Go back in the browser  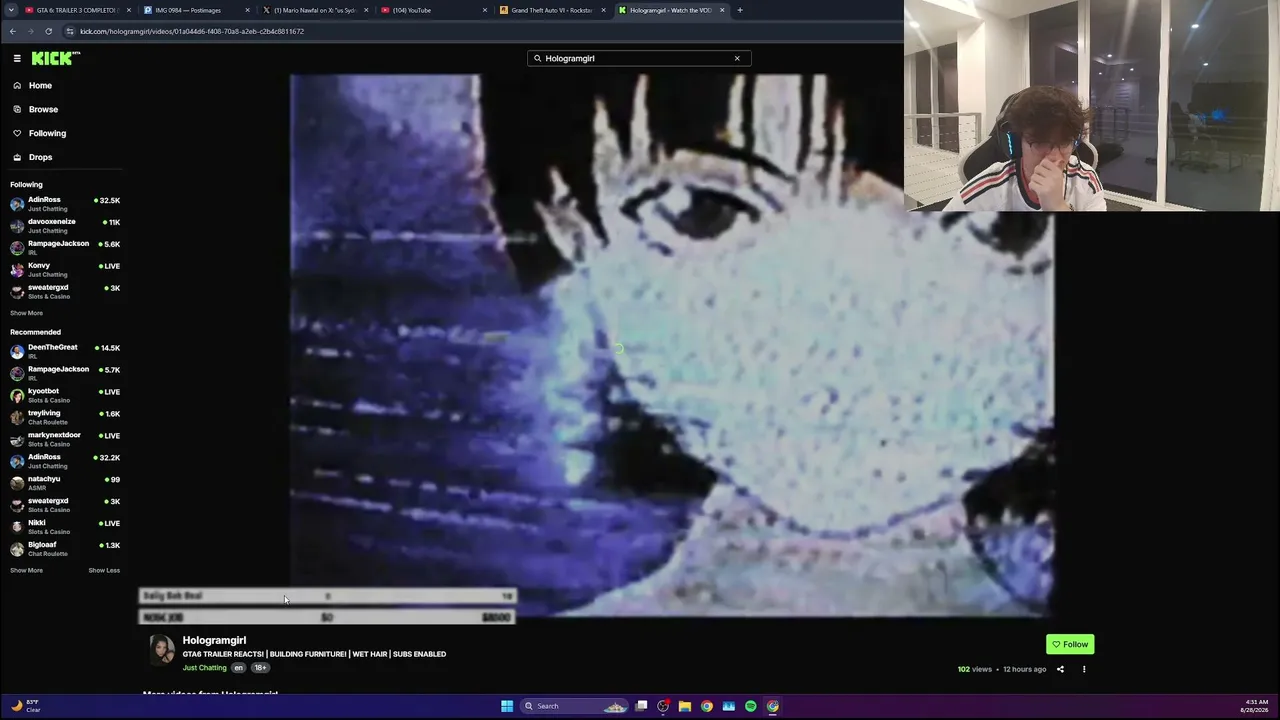pos(12,31)
